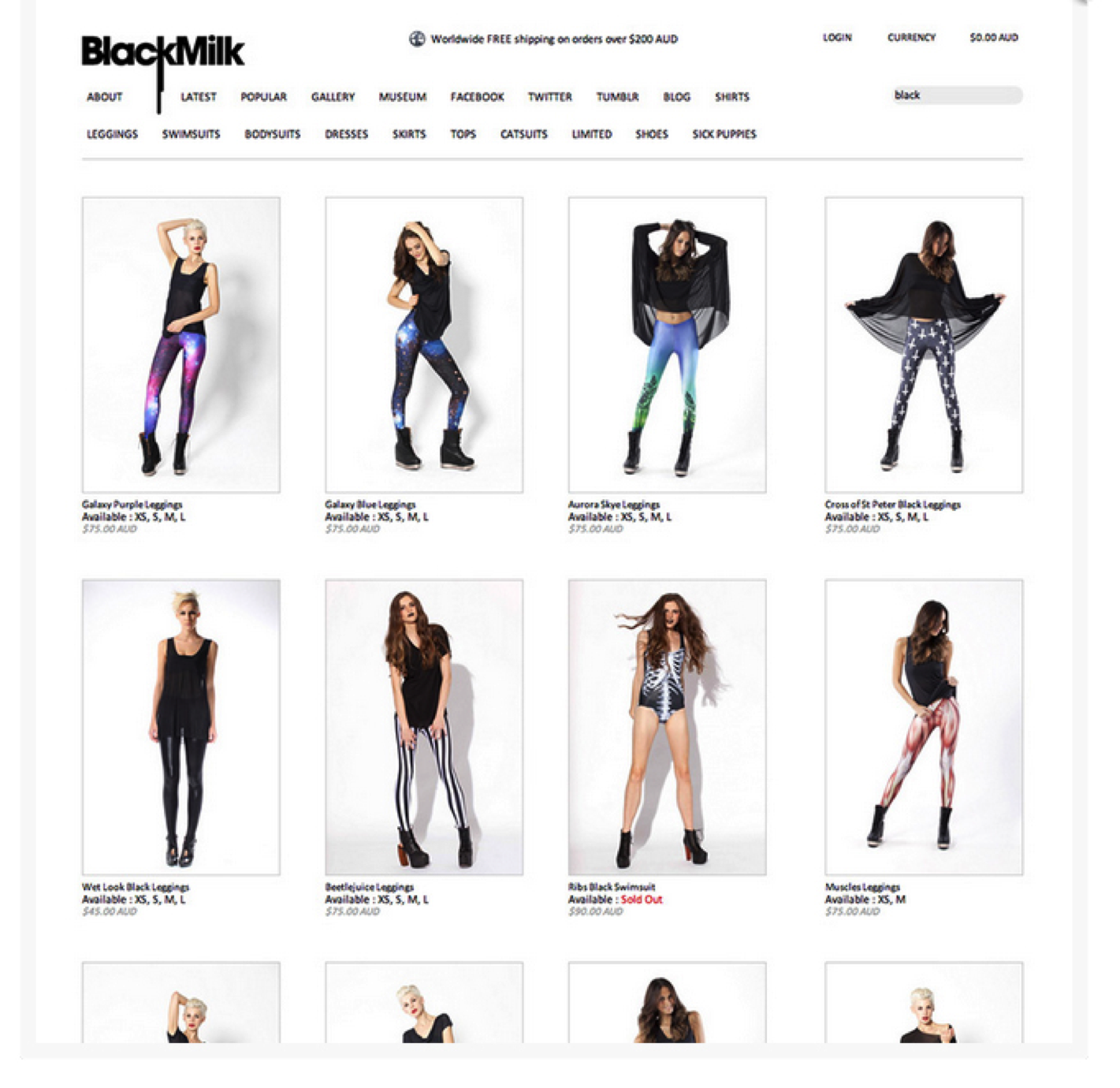Screen dimensions: 1120x1088
Task: Open the Sick Puppies section
Action: [724, 134]
